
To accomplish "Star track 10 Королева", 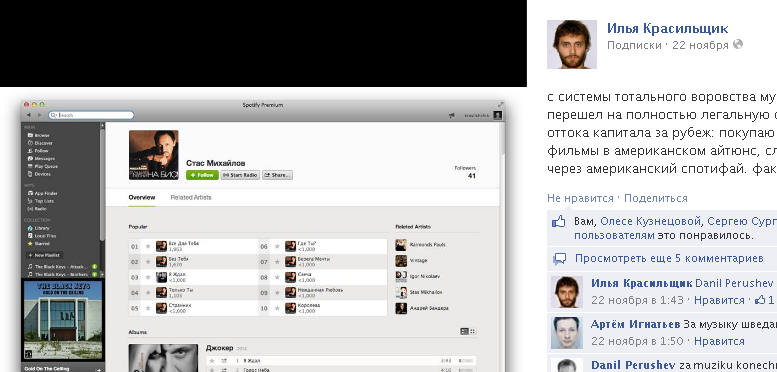I will coord(277,308).
